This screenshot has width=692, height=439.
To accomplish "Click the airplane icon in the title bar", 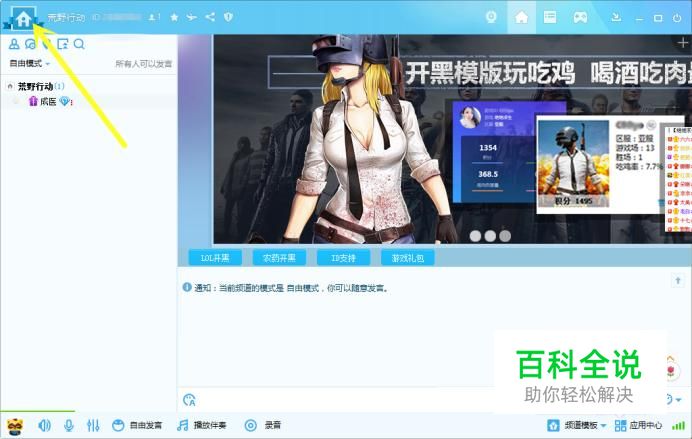I will 192,17.
